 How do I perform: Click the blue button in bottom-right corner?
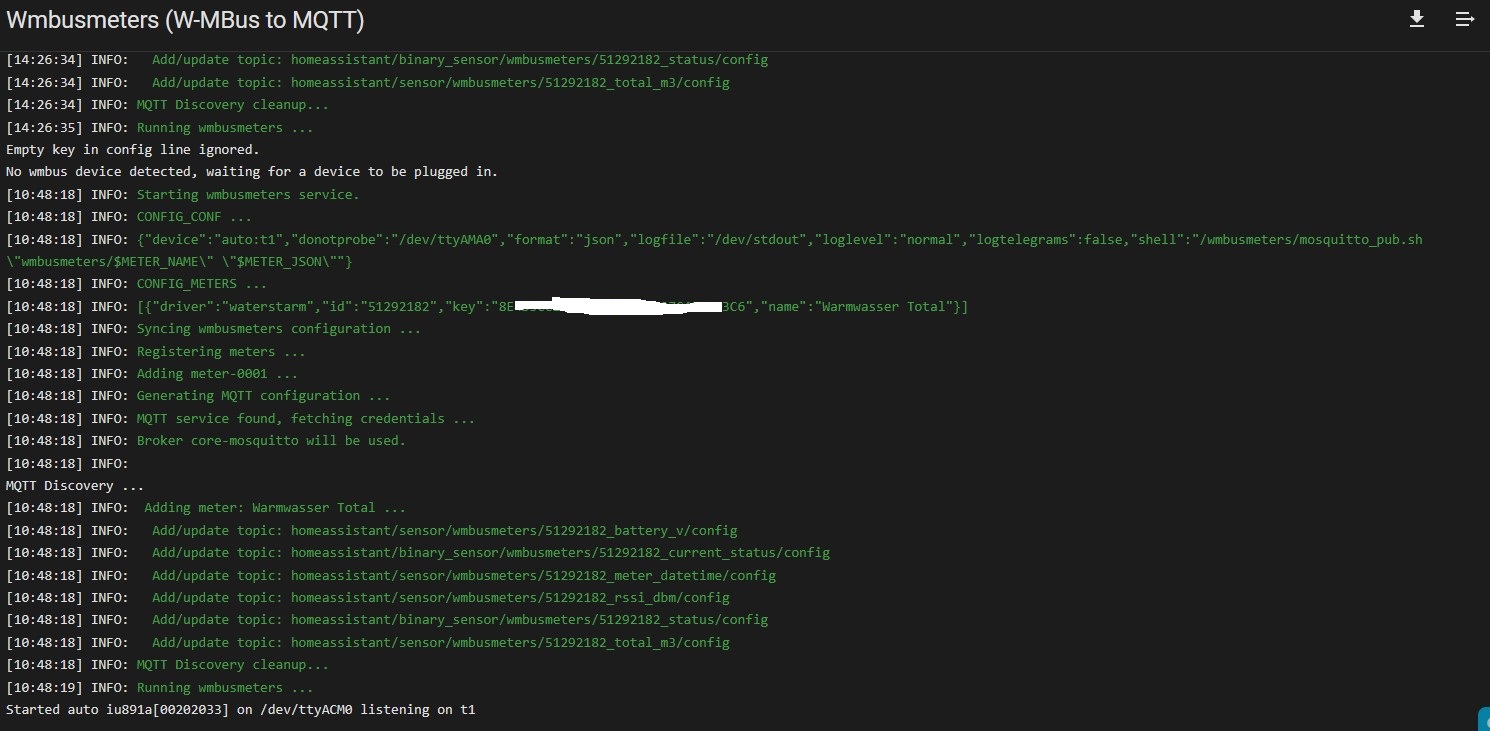pos(1484,718)
